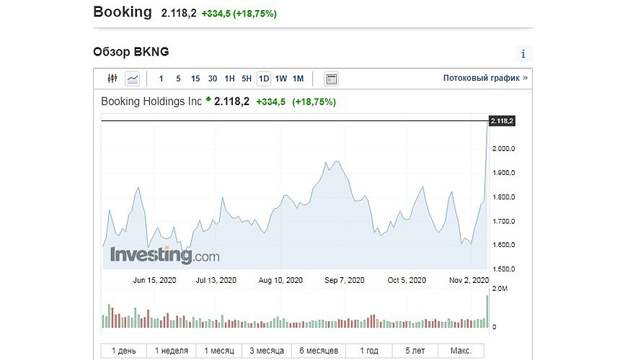
Task: Select the area line chart icon
Action: (x=132, y=79)
